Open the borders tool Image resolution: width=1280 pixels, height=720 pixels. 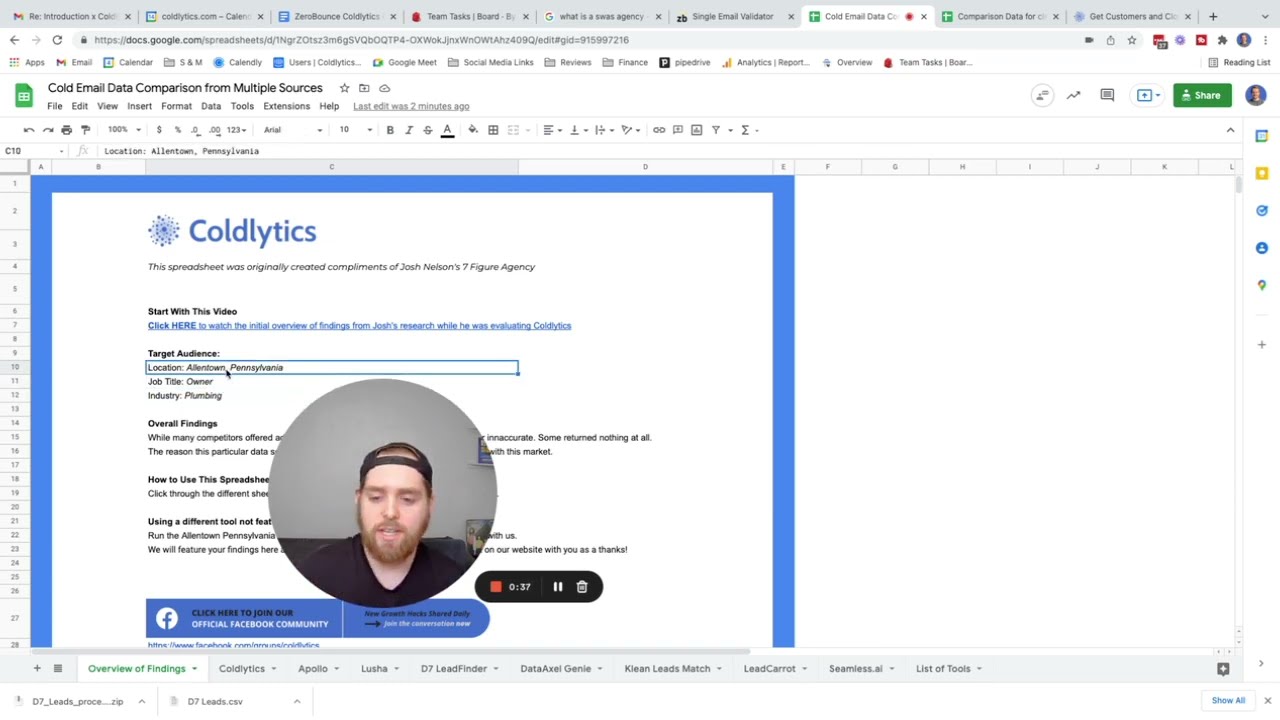click(493, 130)
